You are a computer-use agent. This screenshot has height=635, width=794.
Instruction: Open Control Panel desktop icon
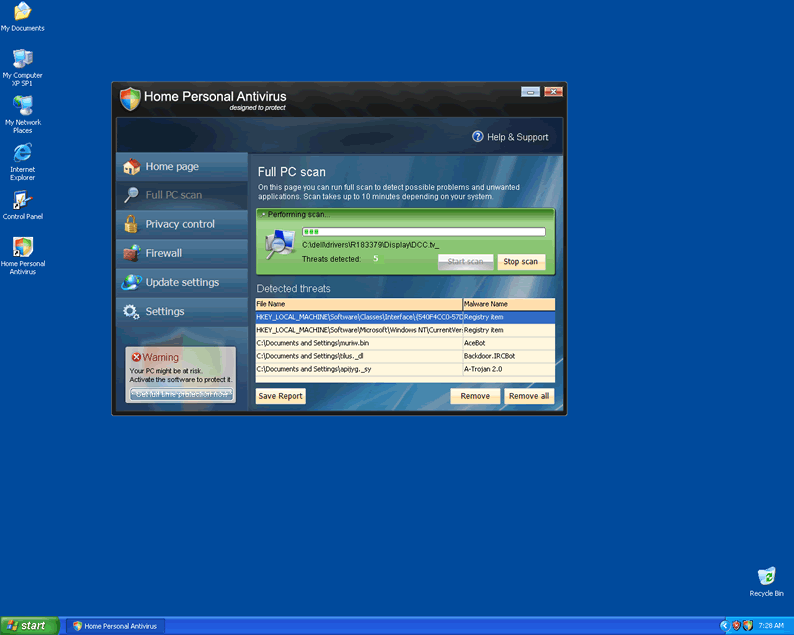(22, 200)
